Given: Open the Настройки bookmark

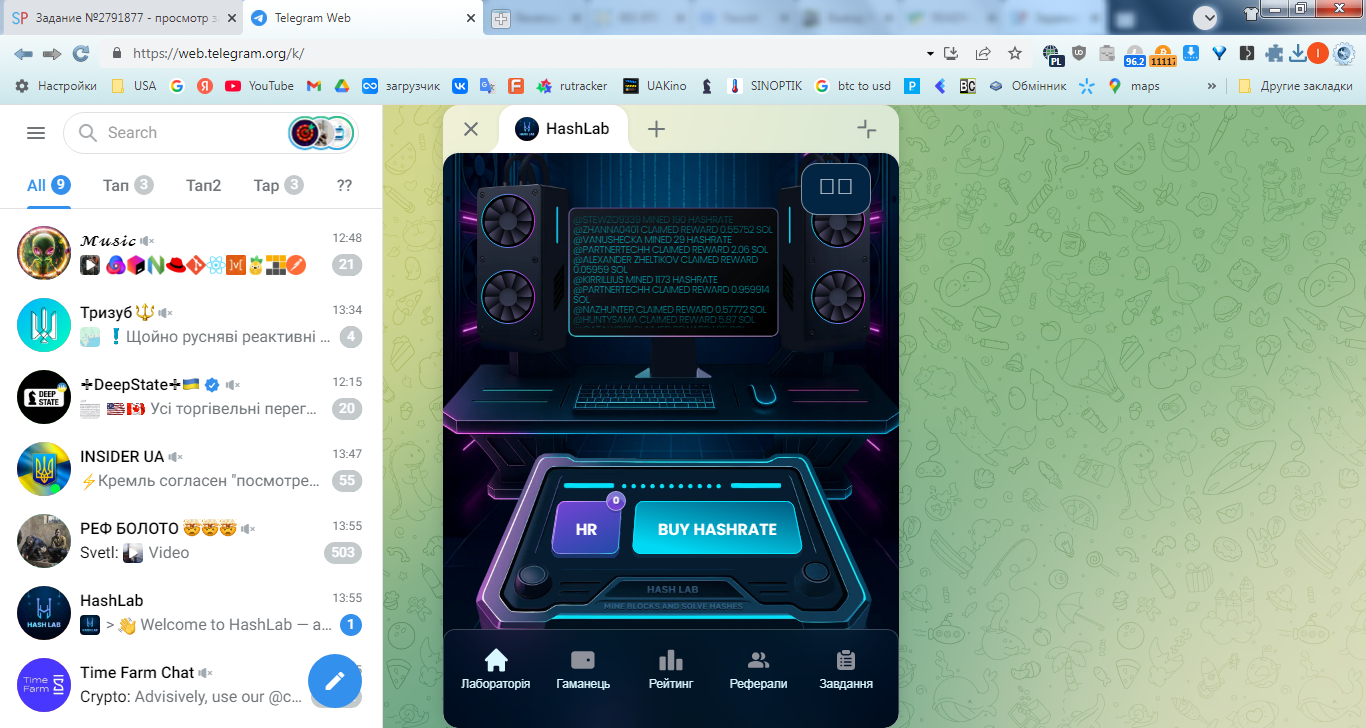Looking at the screenshot, I should (56, 86).
